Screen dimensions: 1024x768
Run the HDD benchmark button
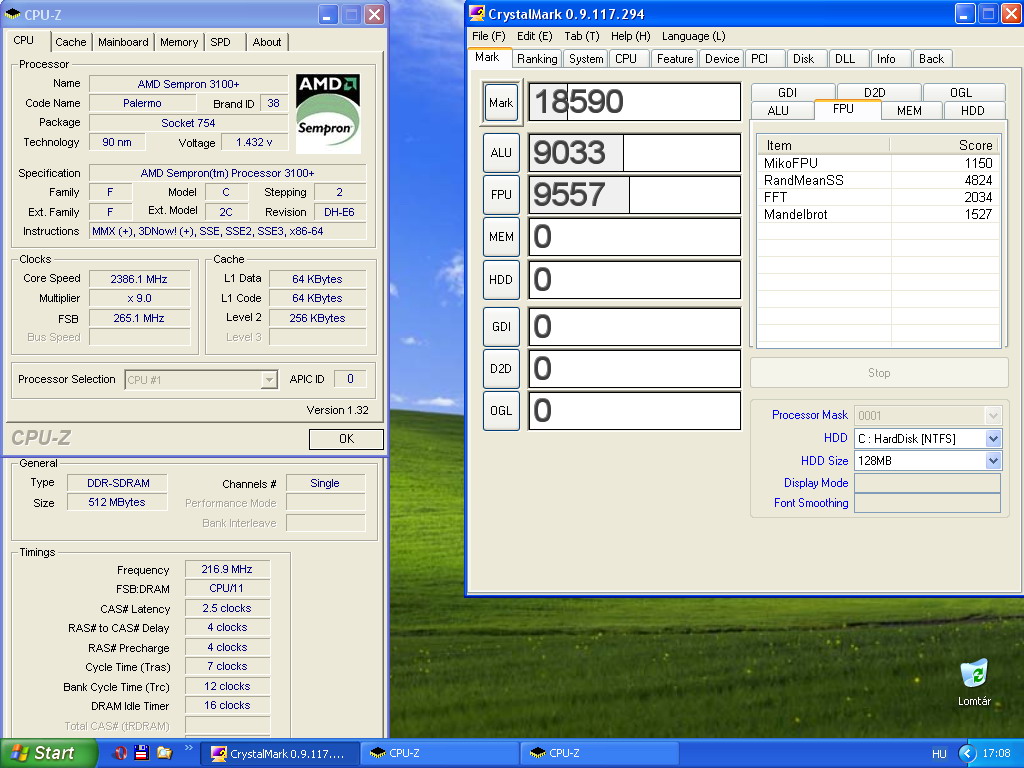[x=501, y=280]
